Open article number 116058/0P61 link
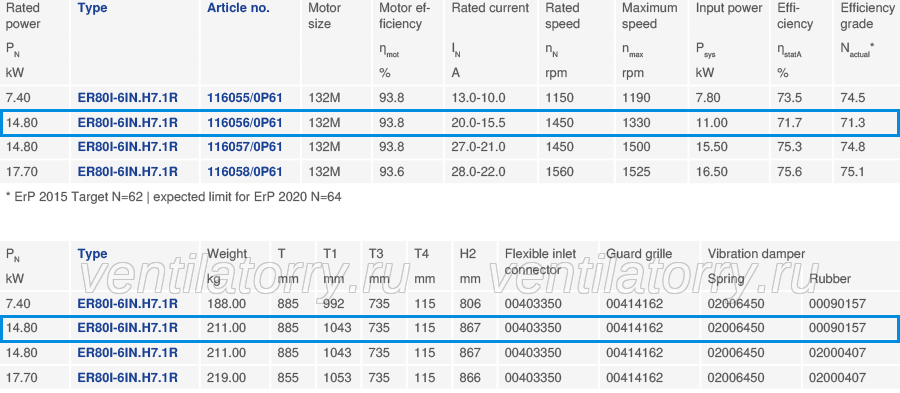 pos(245,172)
